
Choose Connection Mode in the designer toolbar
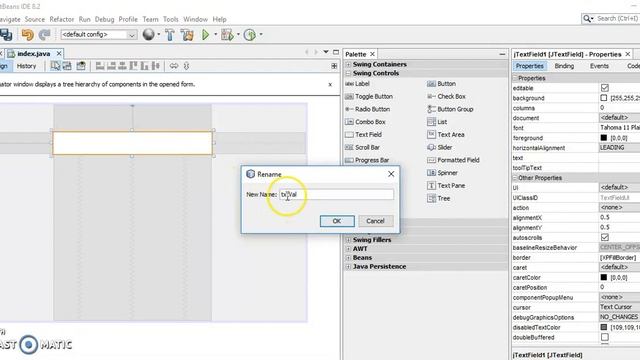point(67,66)
